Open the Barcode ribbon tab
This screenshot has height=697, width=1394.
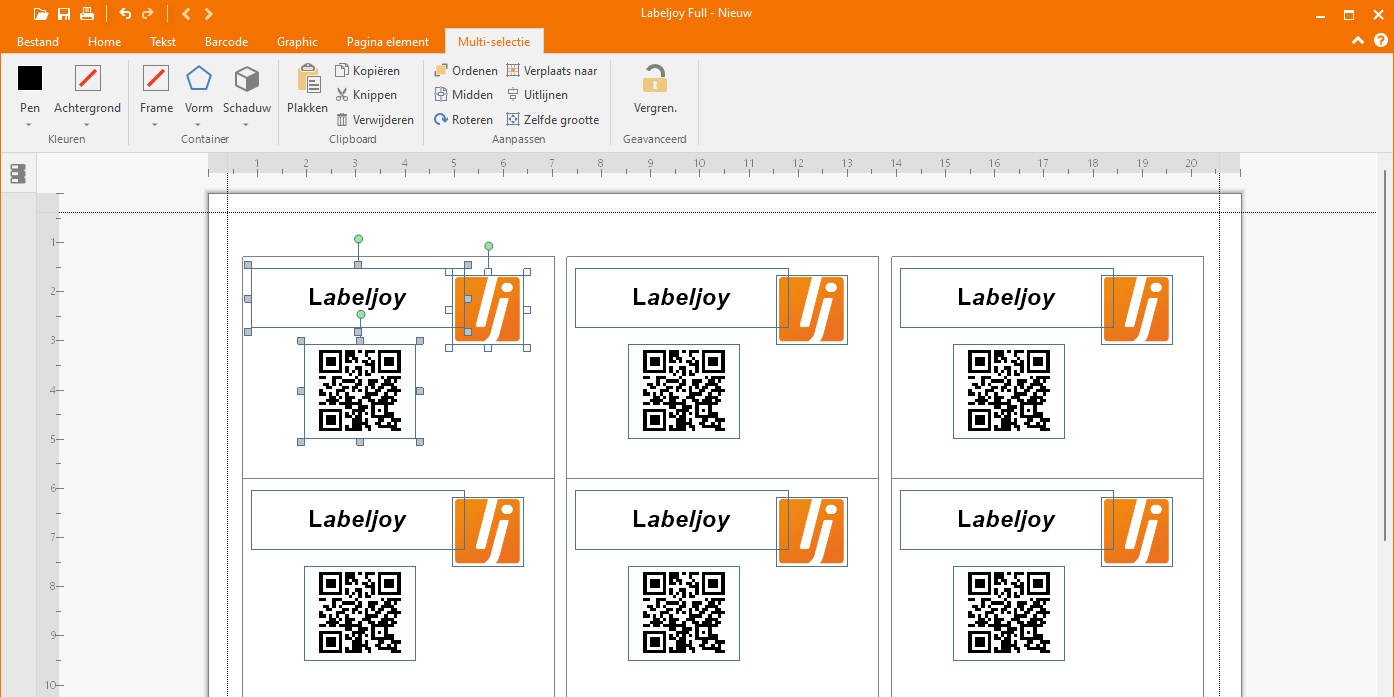[x=226, y=42]
